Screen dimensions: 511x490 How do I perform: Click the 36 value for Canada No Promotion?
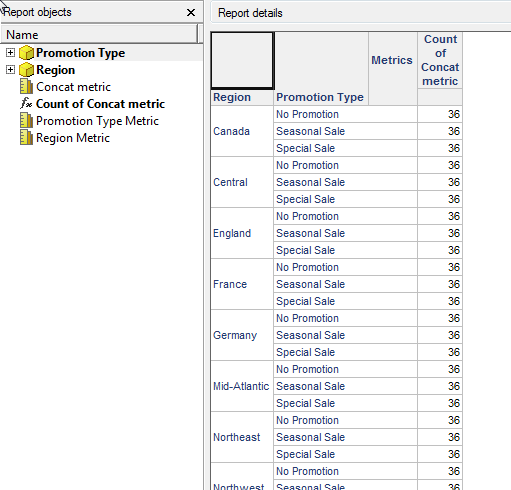click(440, 114)
